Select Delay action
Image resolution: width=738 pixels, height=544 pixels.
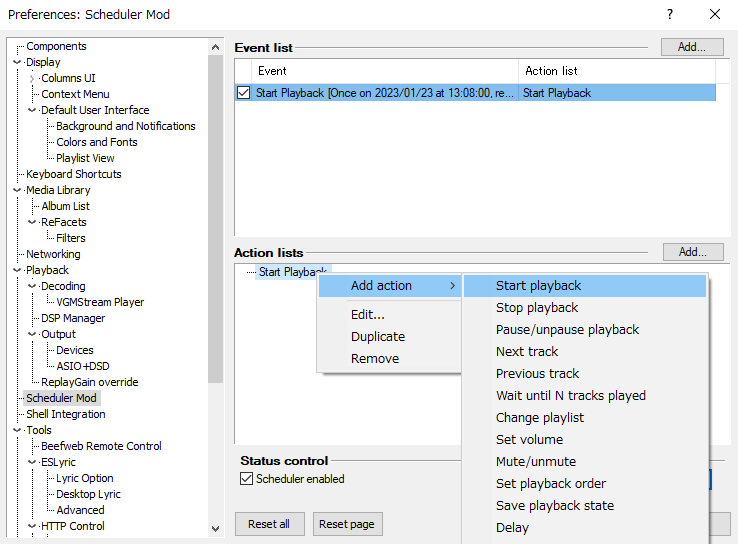585,528
